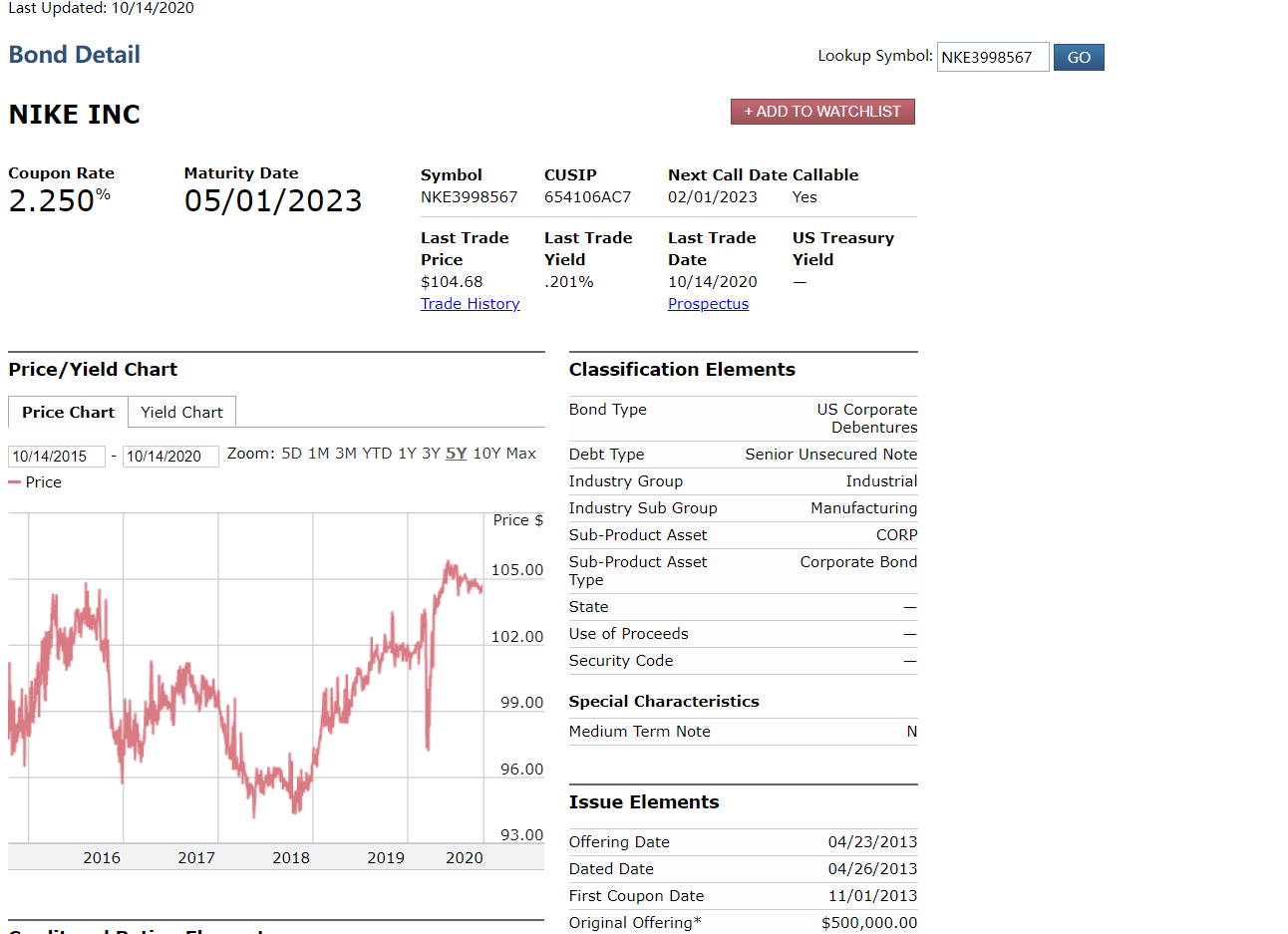
Task: Click the Medium Term Note row label
Action: pyautogui.click(x=640, y=732)
